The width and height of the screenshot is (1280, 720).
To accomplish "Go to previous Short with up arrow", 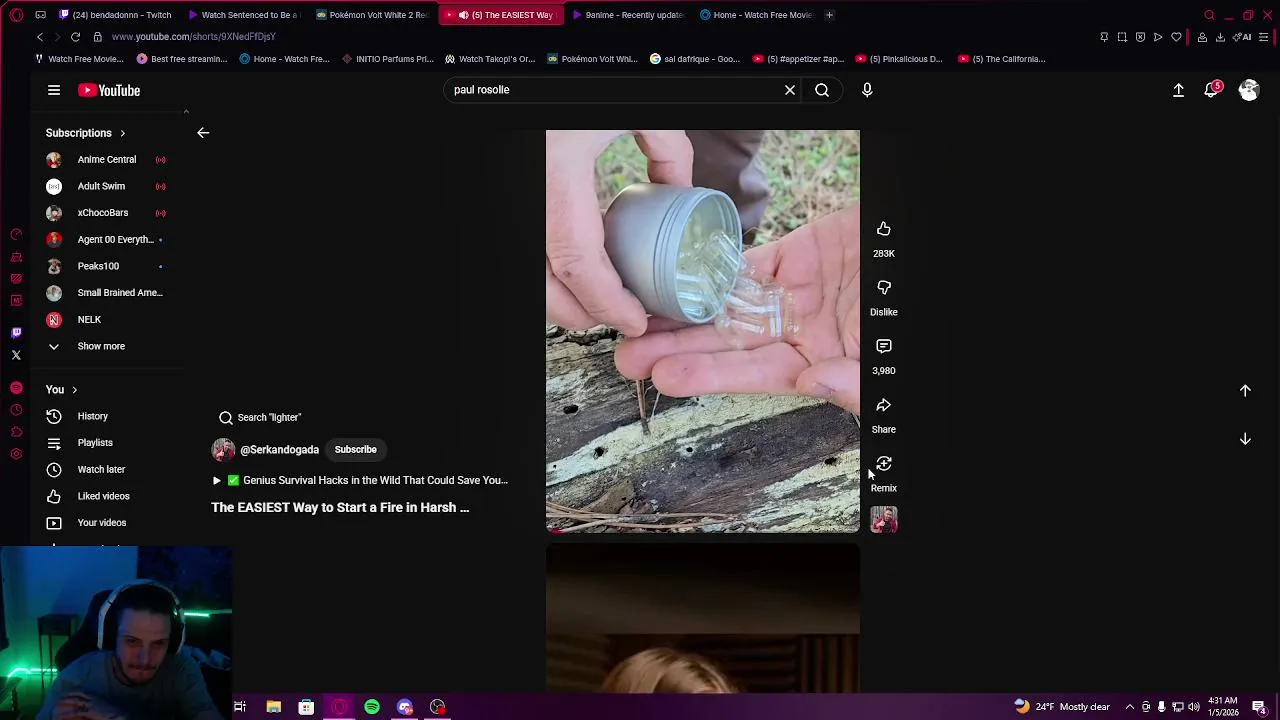I will [x=1245, y=391].
